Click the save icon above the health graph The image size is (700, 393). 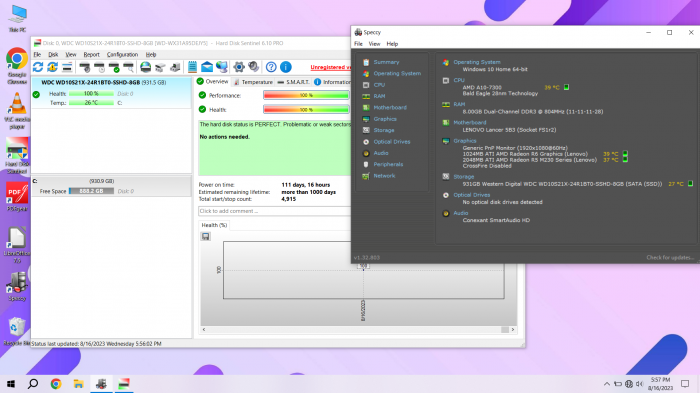205,236
